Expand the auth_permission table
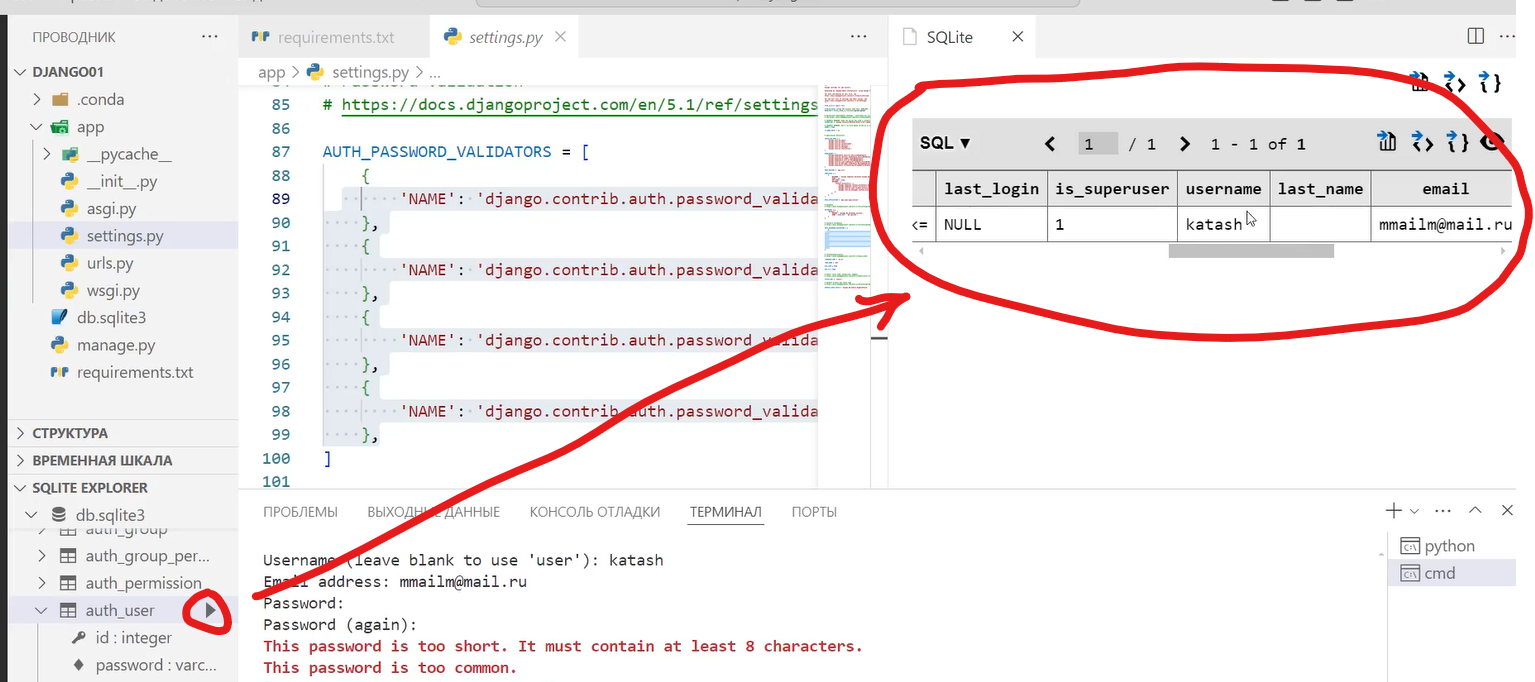This screenshot has width=1535, height=682. (41, 583)
